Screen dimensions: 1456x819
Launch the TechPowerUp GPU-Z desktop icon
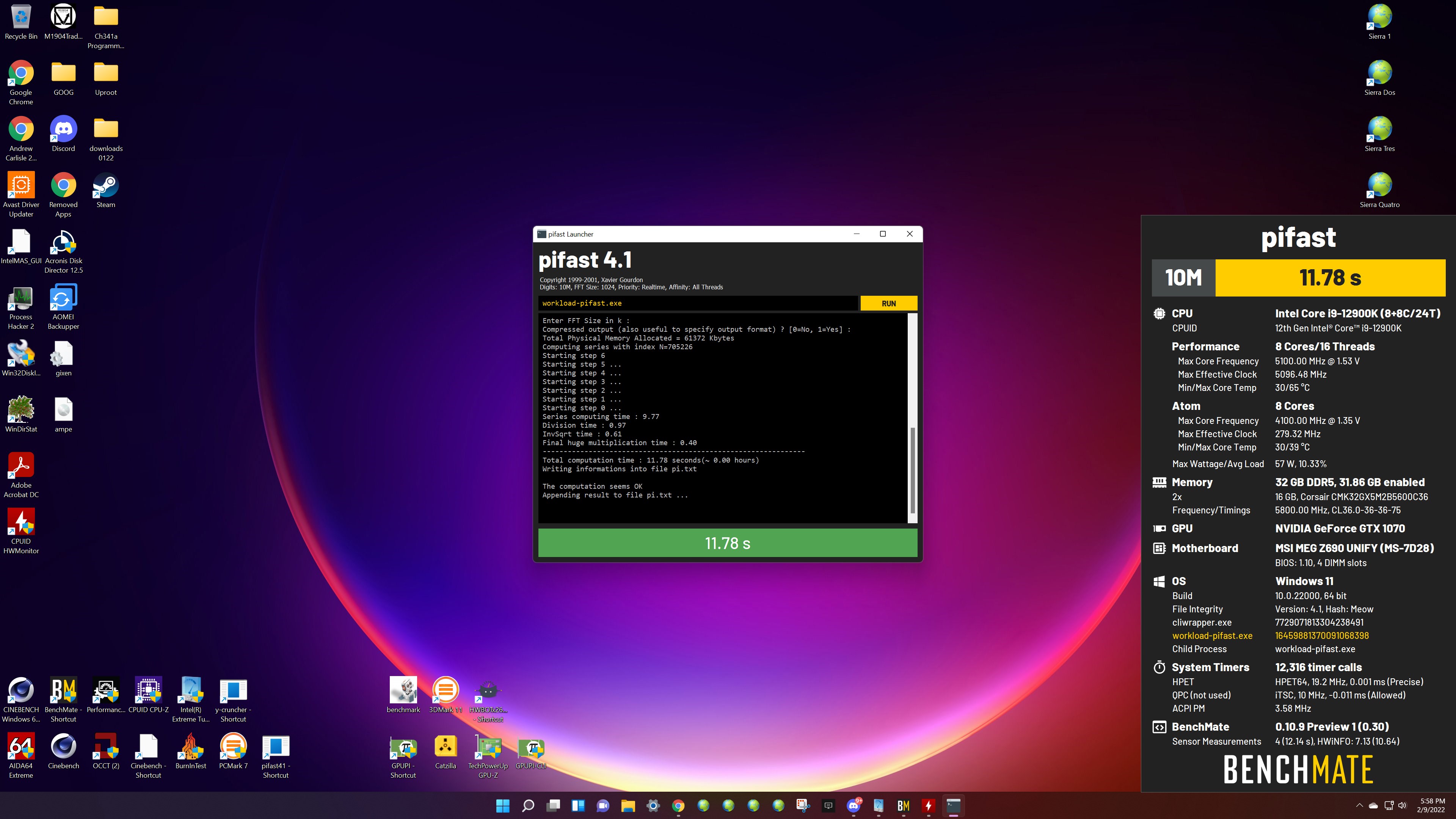pos(488,756)
